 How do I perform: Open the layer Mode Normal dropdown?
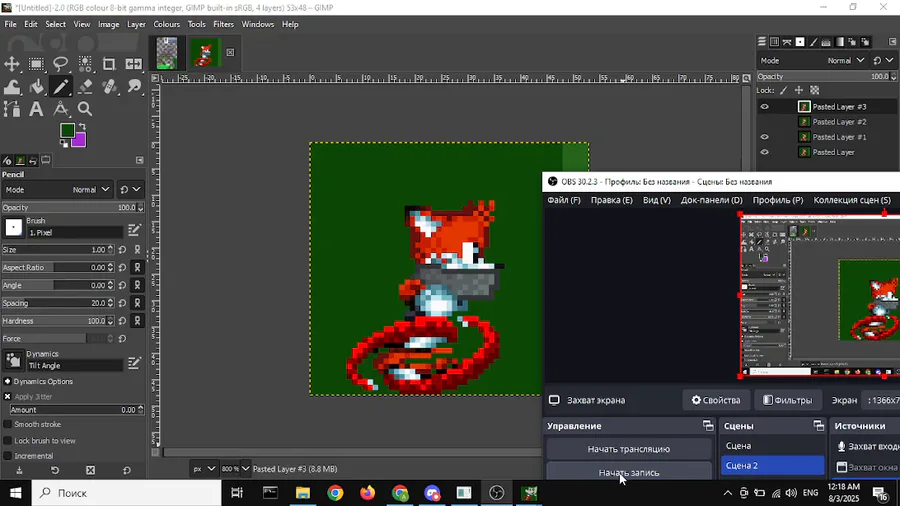pyautogui.click(x=812, y=60)
